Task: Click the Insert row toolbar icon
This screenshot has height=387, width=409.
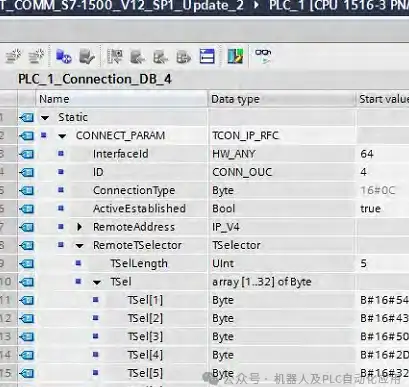Action: tap(13, 56)
